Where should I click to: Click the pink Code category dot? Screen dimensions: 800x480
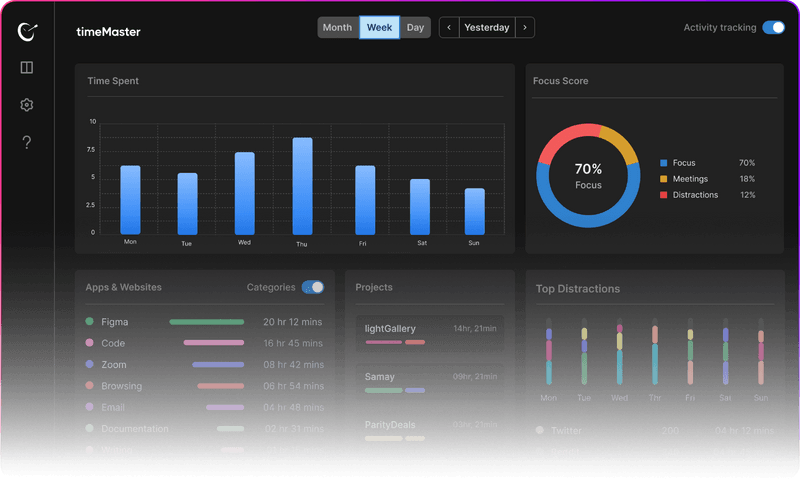pyautogui.click(x=89, y=342)
